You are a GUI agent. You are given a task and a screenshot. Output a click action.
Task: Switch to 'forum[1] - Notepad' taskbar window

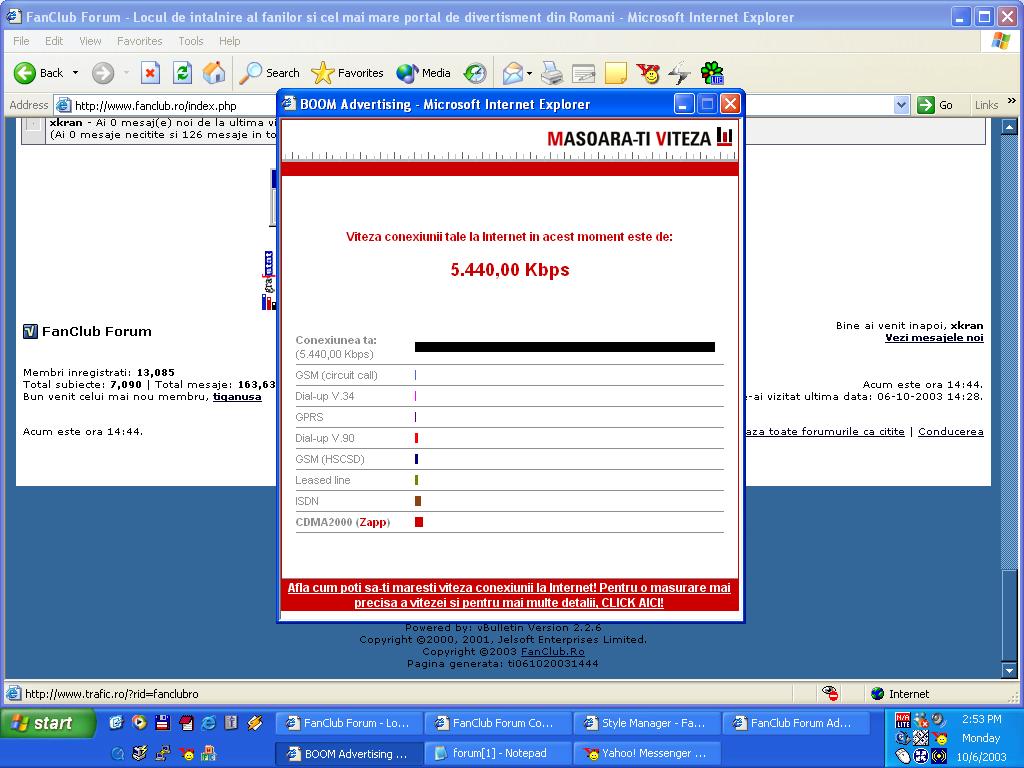(496, 753)
